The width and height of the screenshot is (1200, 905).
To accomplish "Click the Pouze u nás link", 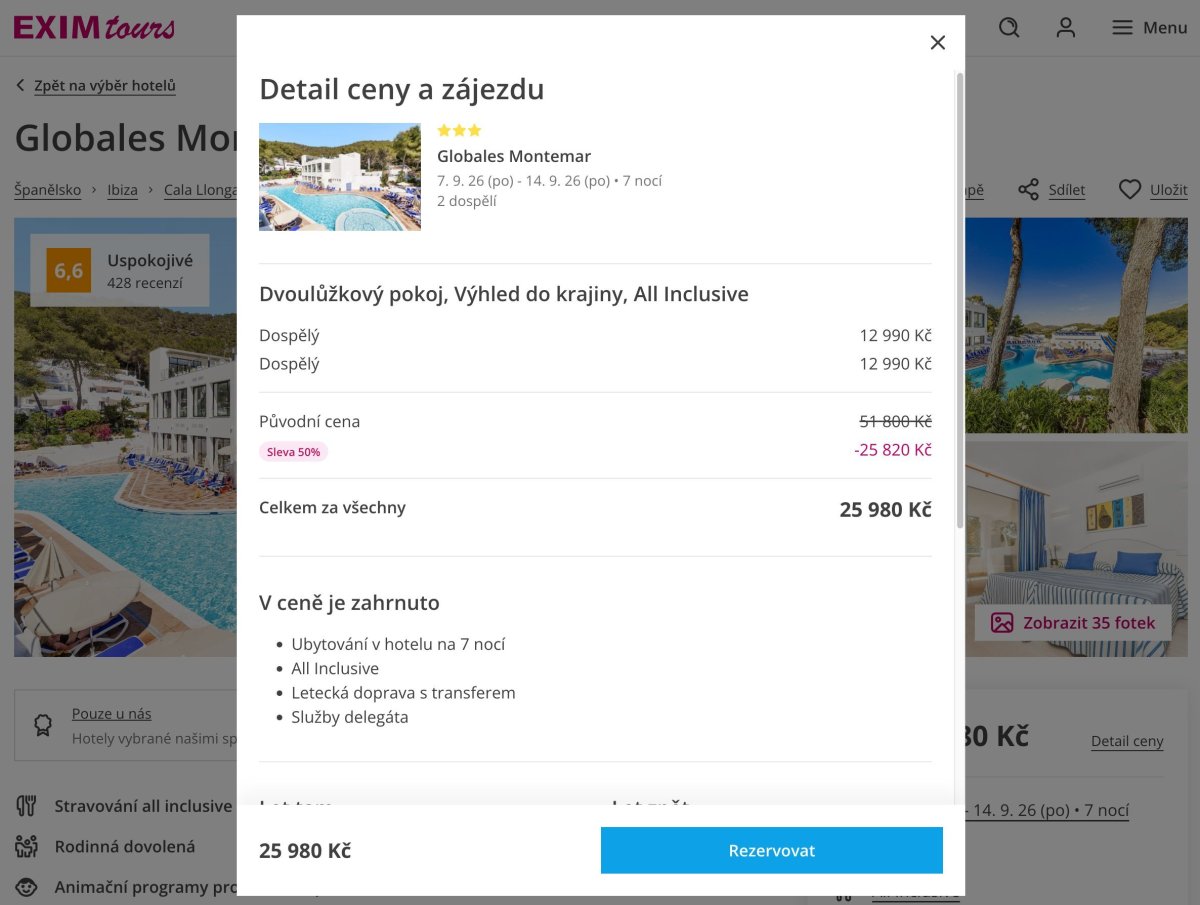I will (x=112, y=714).
